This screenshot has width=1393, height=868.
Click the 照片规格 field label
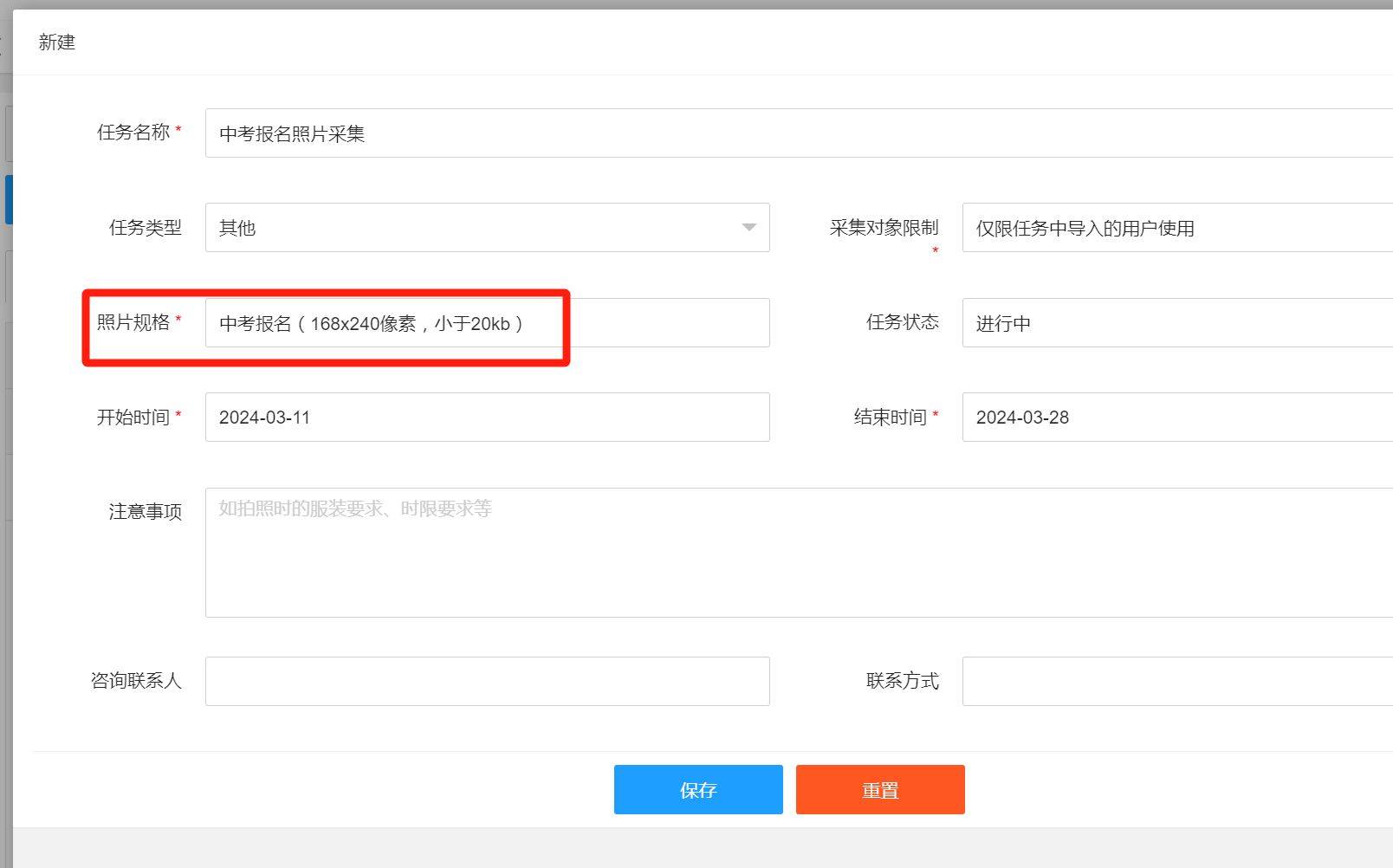point(133,322)
